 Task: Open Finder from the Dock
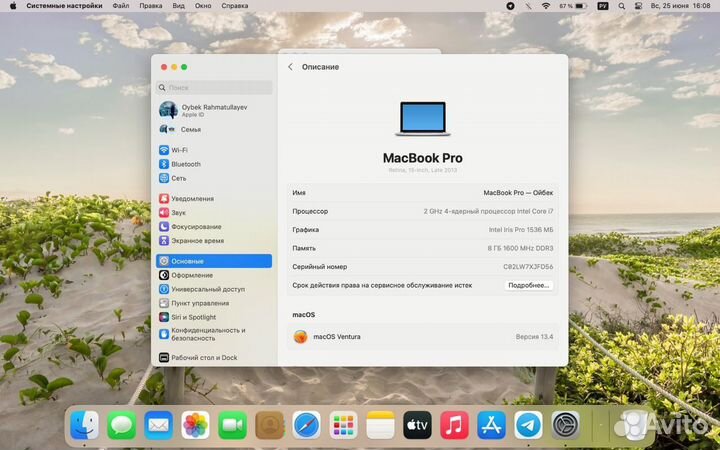(x=84, y=425)
